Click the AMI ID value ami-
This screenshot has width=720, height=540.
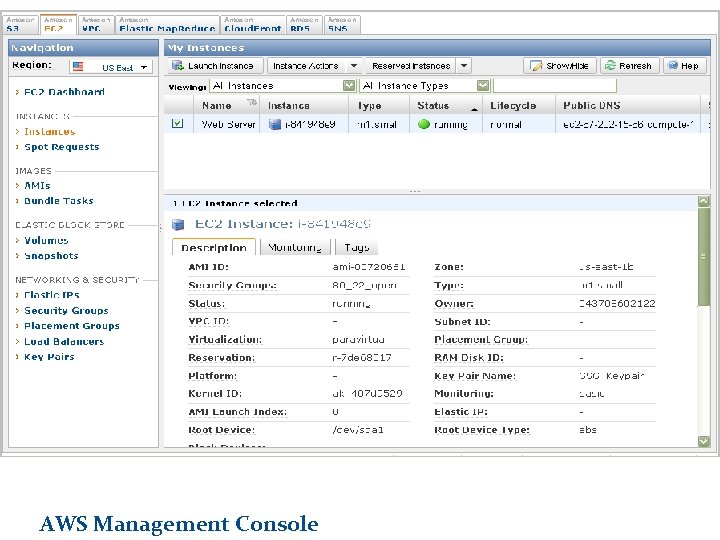369,267
